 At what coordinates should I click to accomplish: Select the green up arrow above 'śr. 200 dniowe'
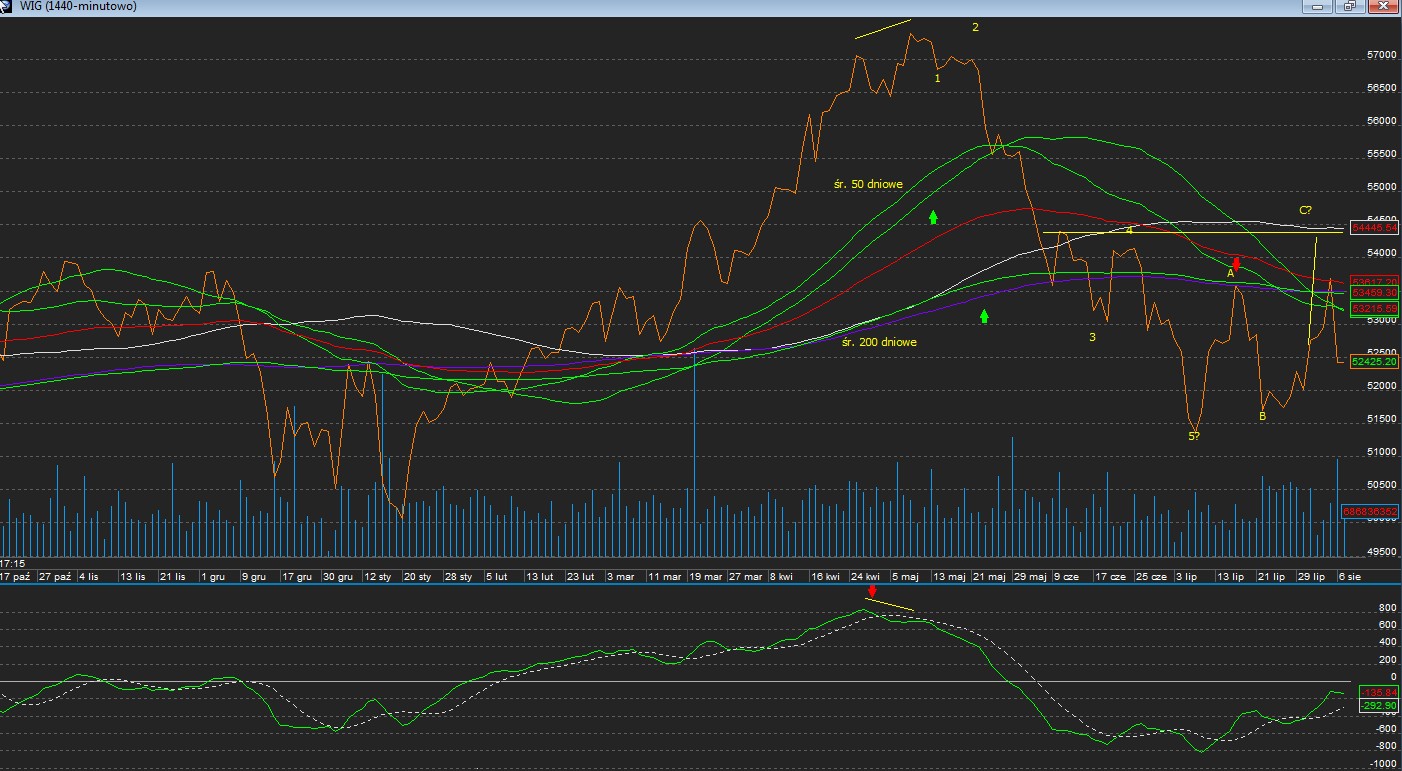(984, 316)
